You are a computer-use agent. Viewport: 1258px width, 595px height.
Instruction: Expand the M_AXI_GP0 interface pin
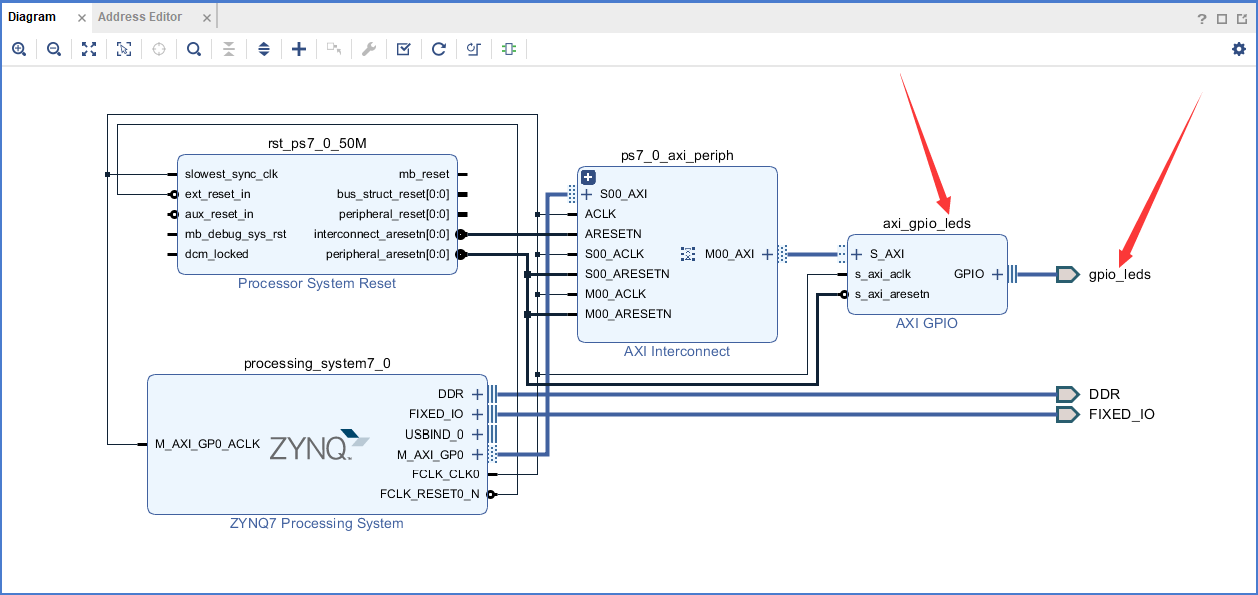[x=477, y=454]
